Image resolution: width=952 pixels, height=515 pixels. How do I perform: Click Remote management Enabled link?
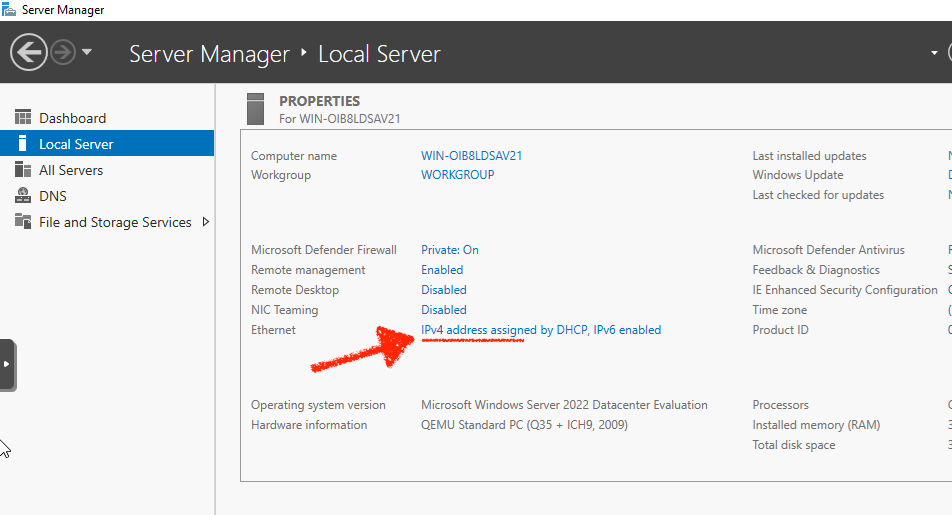click(442, 270)
